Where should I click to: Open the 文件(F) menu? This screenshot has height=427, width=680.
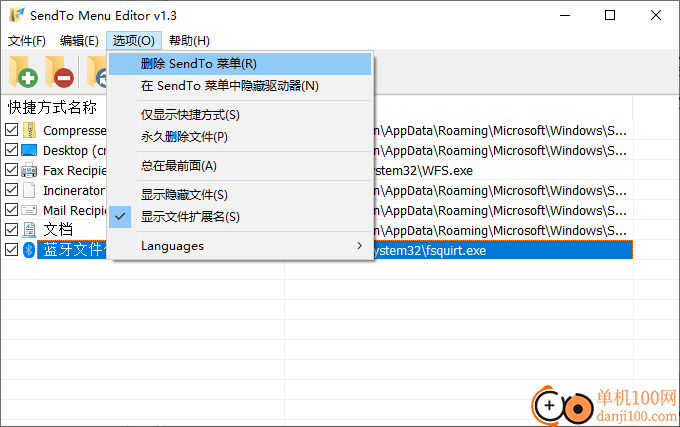(27, 41)
